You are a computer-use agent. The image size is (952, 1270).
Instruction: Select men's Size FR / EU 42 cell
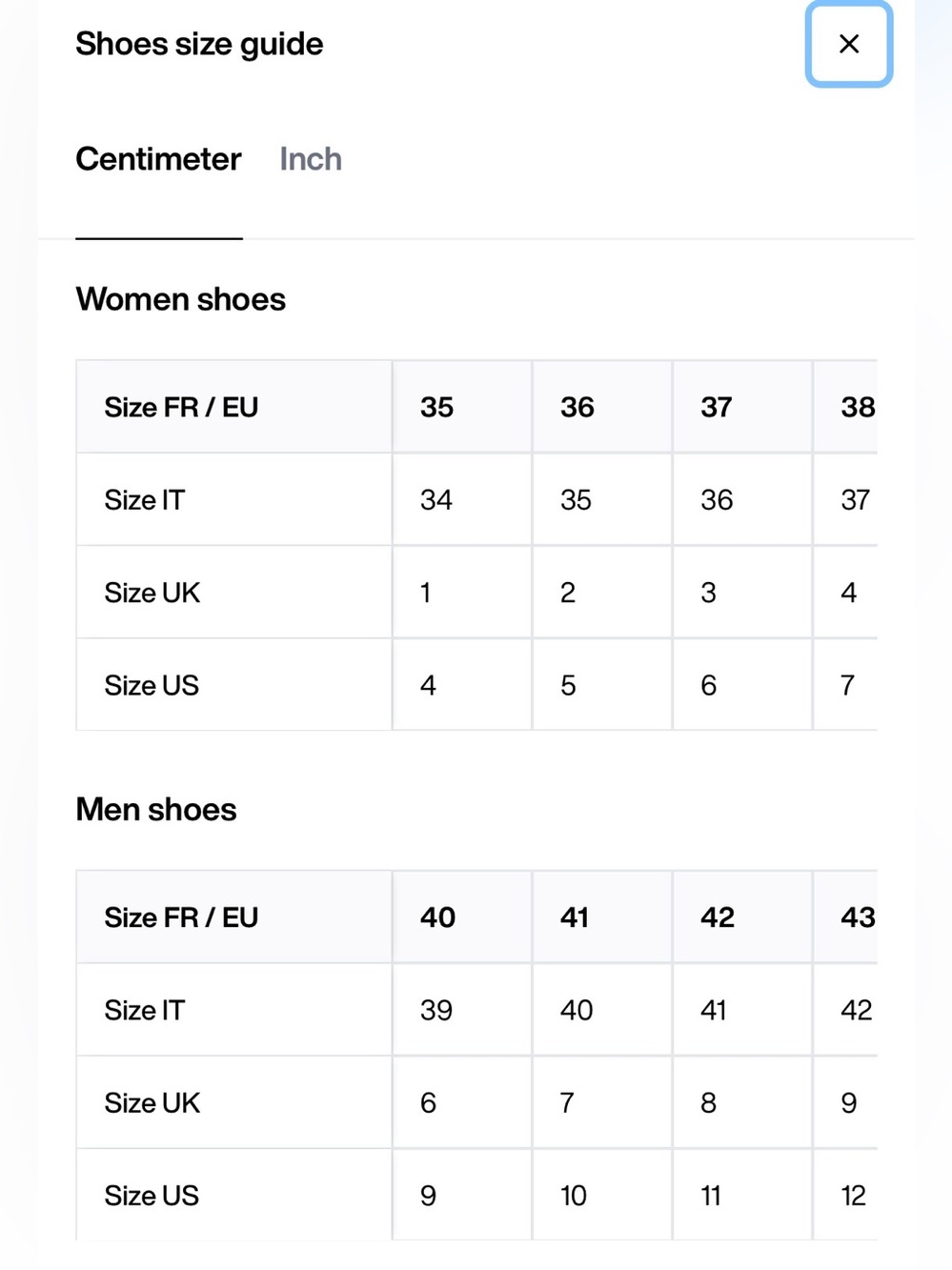(x=742, y=917)
